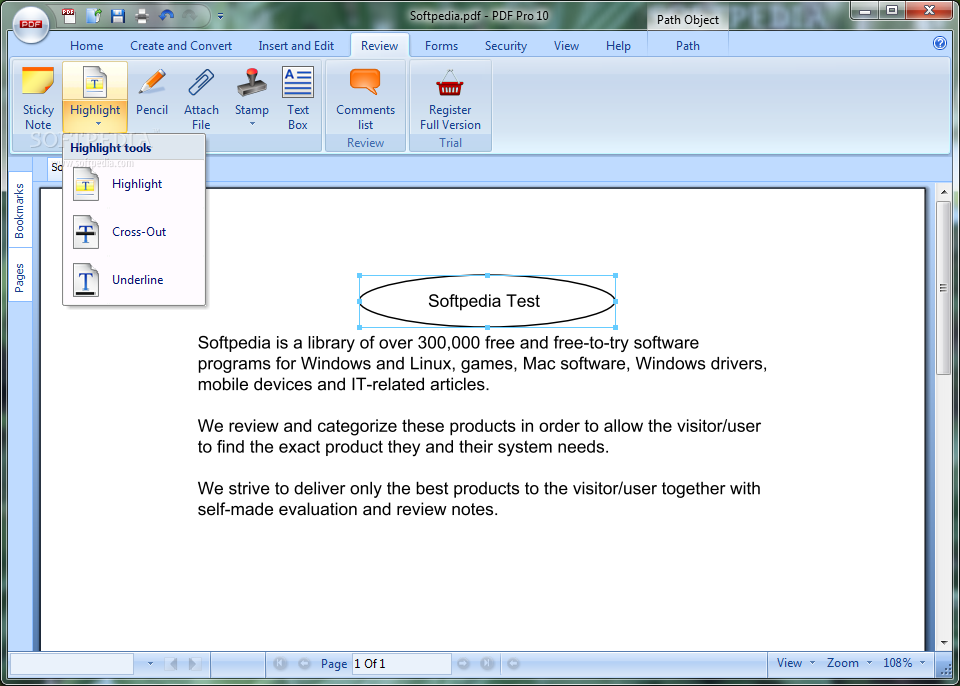Open the Bookmarks side panel tab
Viewport: 960px width, 686px height.
click(20, 211)
